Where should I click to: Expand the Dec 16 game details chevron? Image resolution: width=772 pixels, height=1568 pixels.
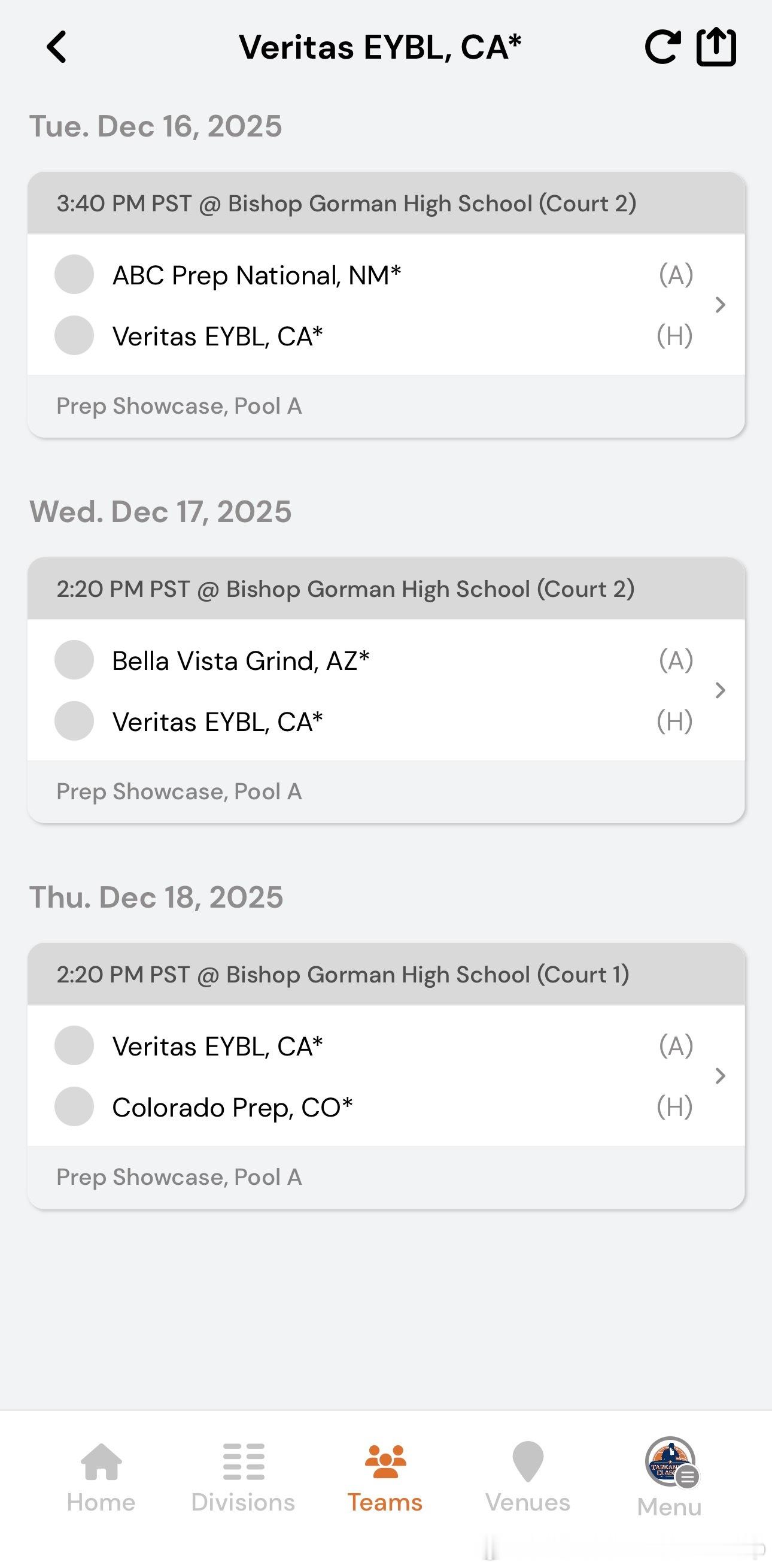coord(721,305)
